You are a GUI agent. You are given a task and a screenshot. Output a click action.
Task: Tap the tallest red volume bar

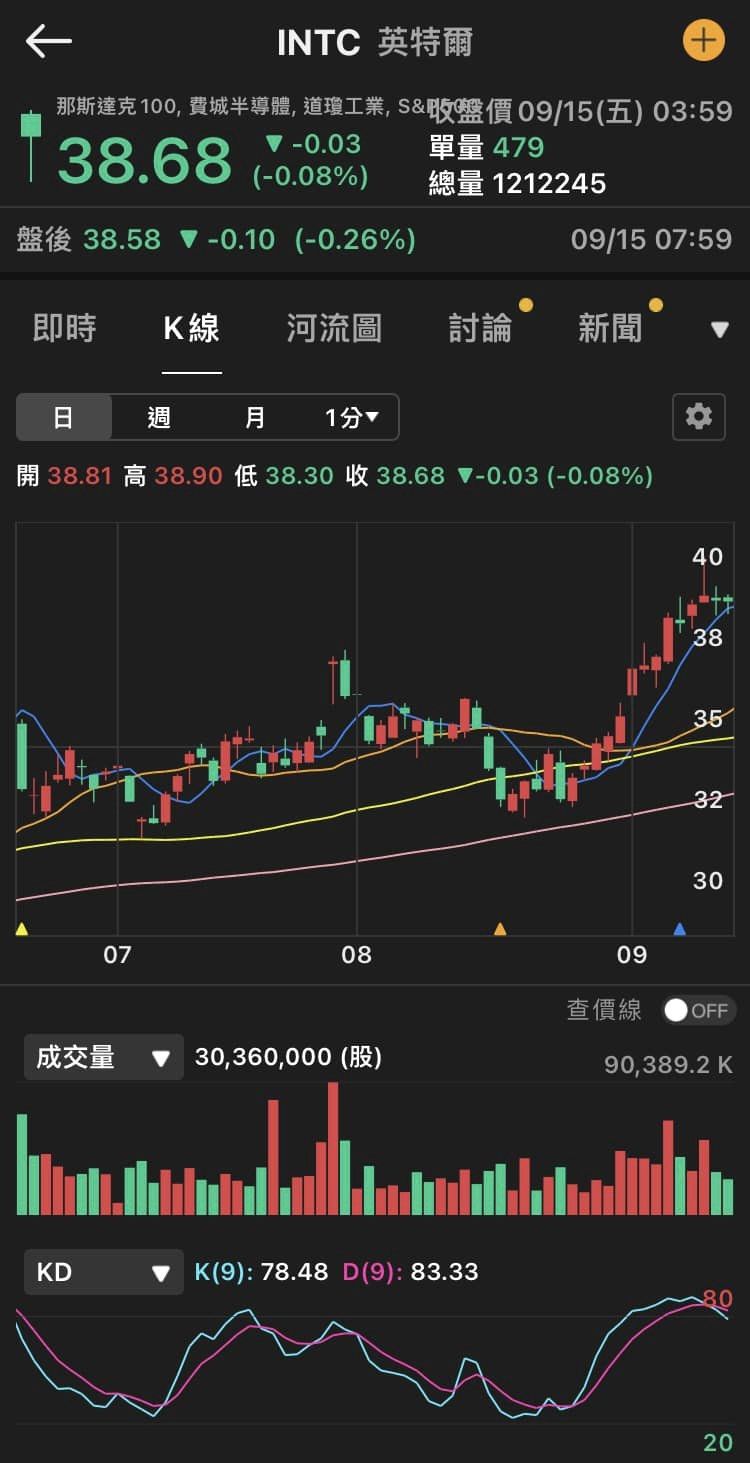click(333, 1148)
